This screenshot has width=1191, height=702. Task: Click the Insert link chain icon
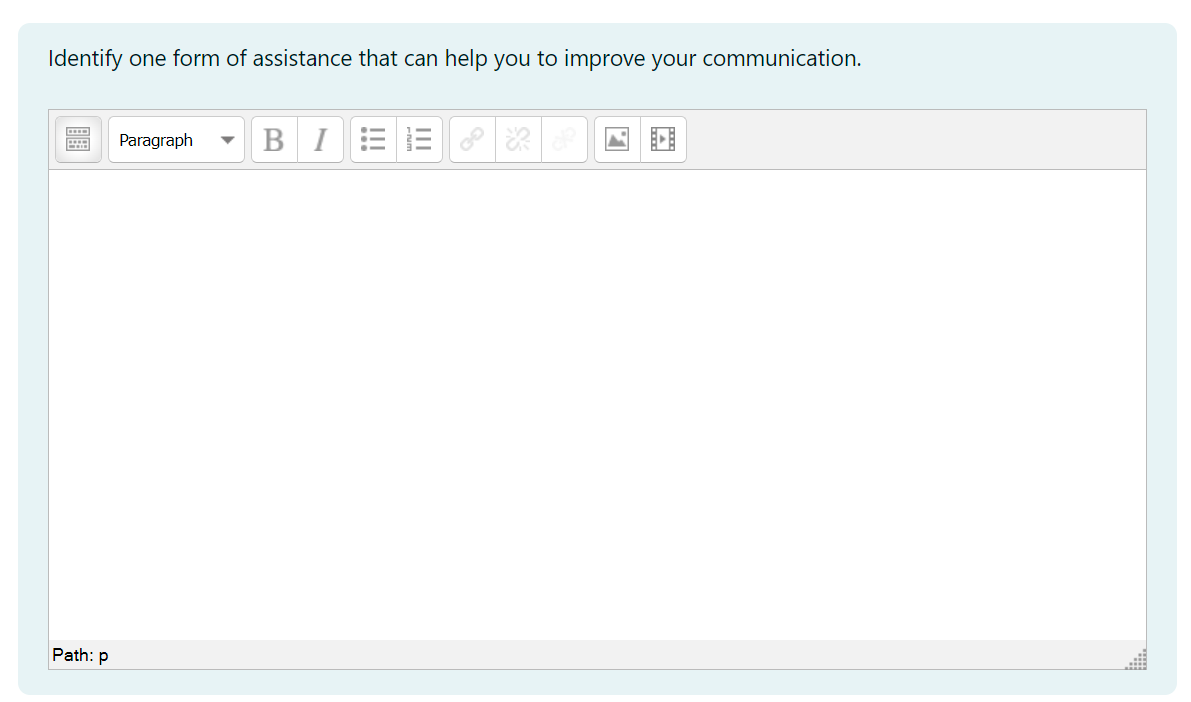tap(471, 139)
